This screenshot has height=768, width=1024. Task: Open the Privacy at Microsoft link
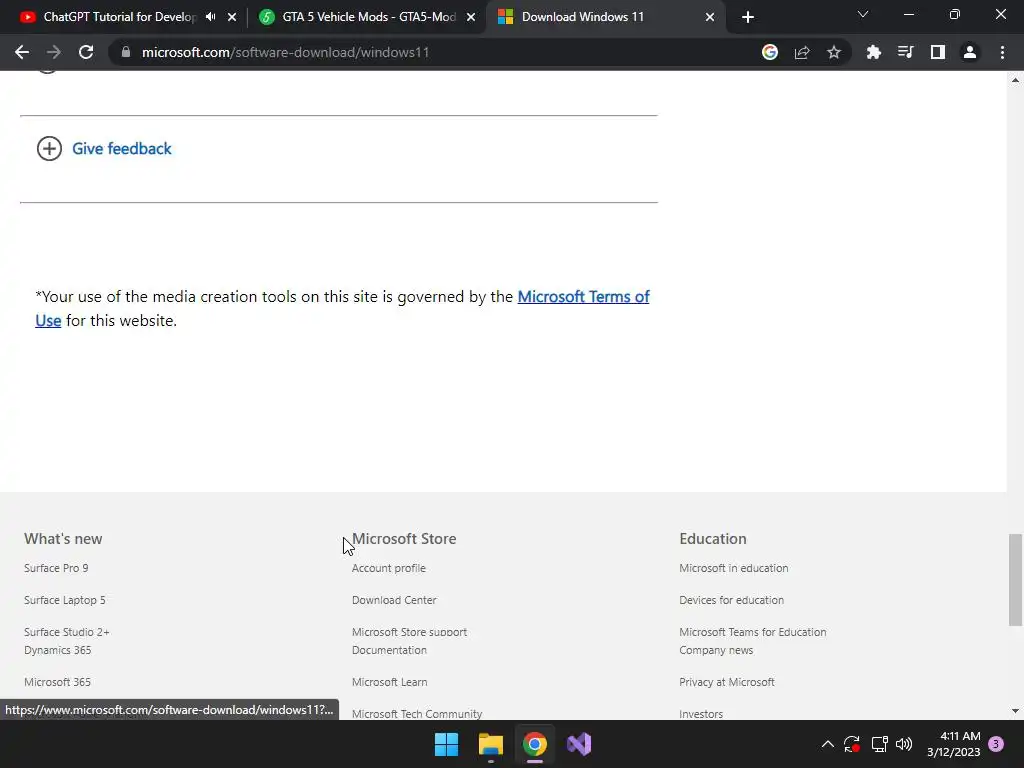pos(727,682)
